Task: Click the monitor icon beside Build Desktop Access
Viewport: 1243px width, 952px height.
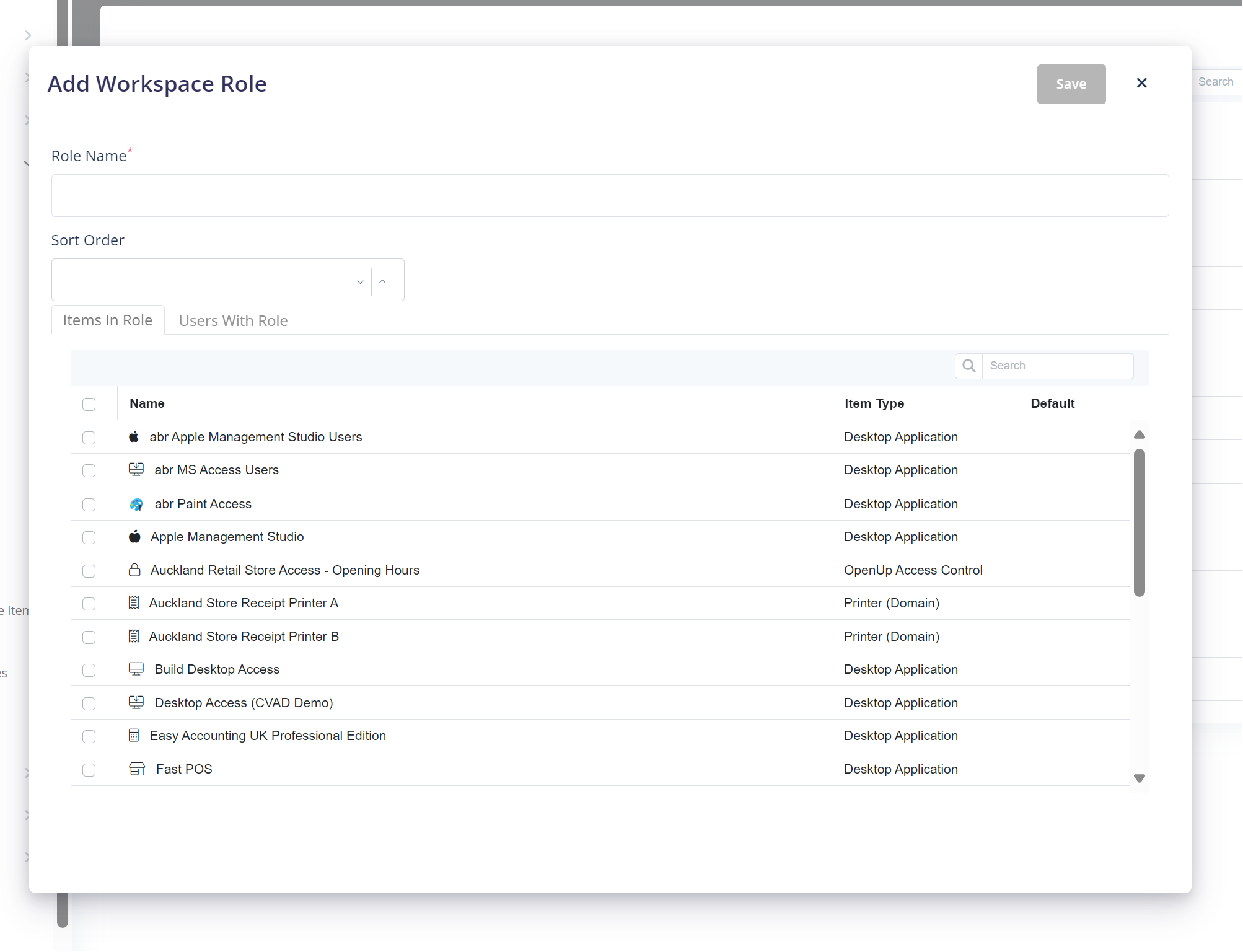Action: click(x=136, y=669)
